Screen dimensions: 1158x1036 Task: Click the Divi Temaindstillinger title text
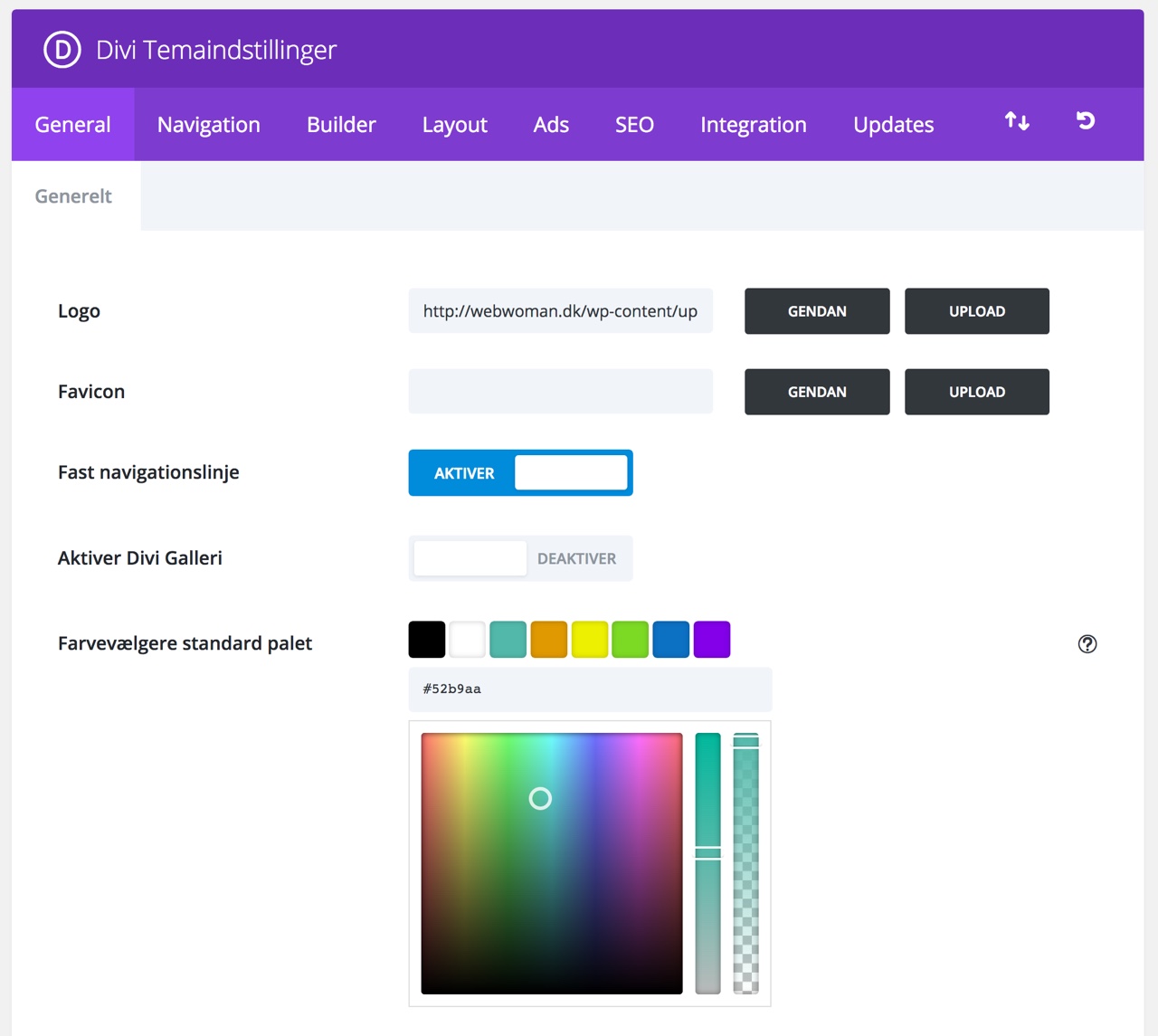pyautogui.click(x=216, y=50)
